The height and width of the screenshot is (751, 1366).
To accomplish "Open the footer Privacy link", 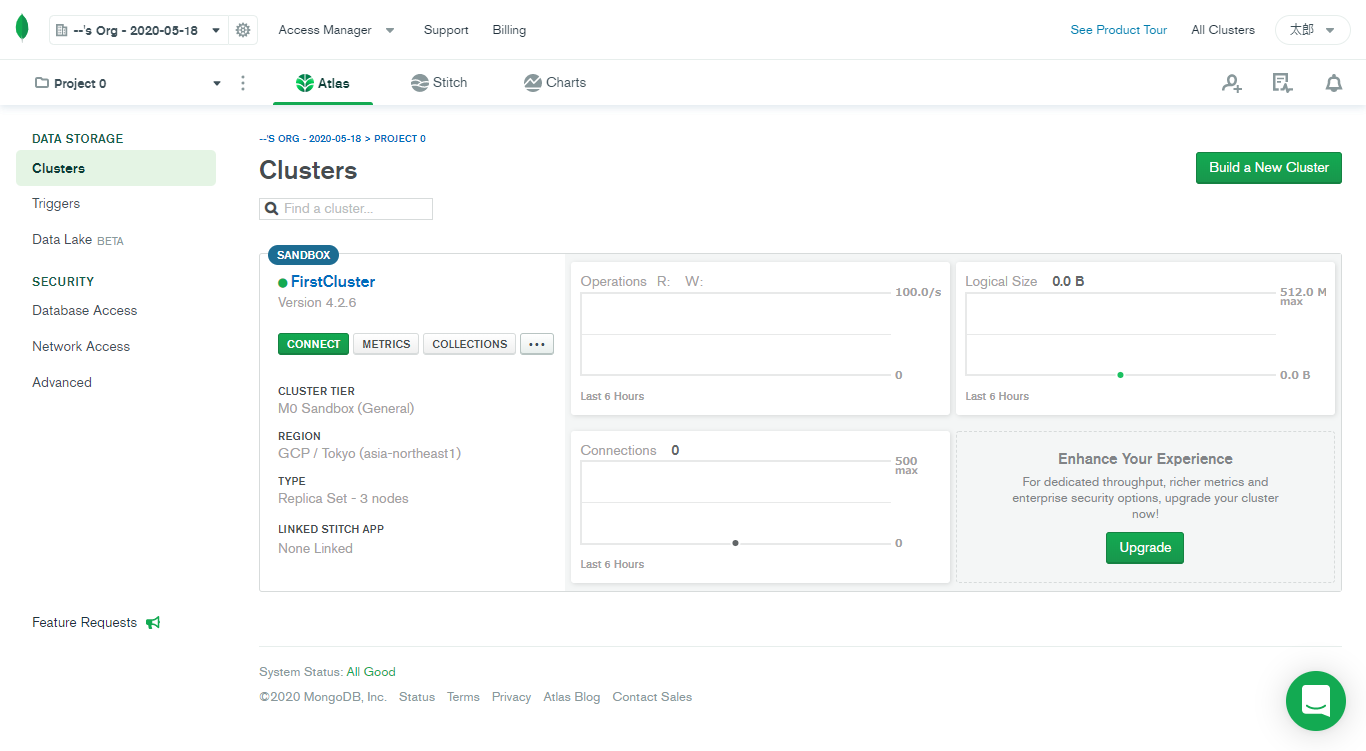I will click(x=511, y=697).
